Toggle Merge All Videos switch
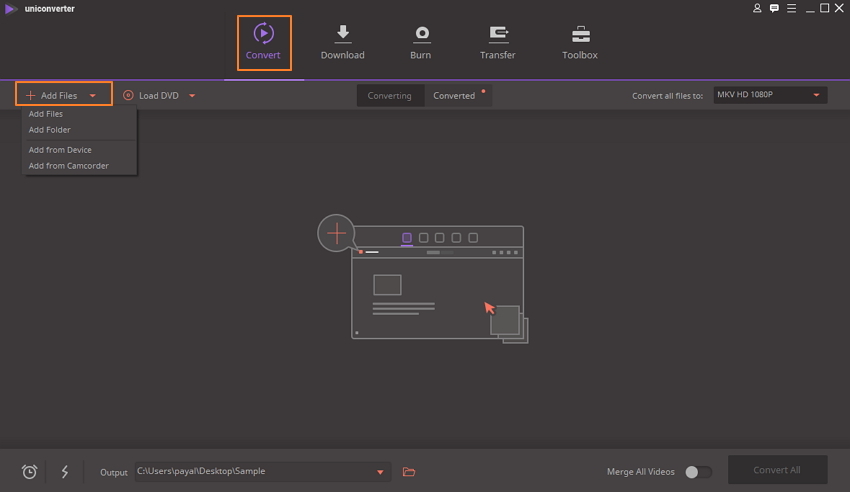Image resolution: width=850 pixels, height=492 pixels. (698, 472)
